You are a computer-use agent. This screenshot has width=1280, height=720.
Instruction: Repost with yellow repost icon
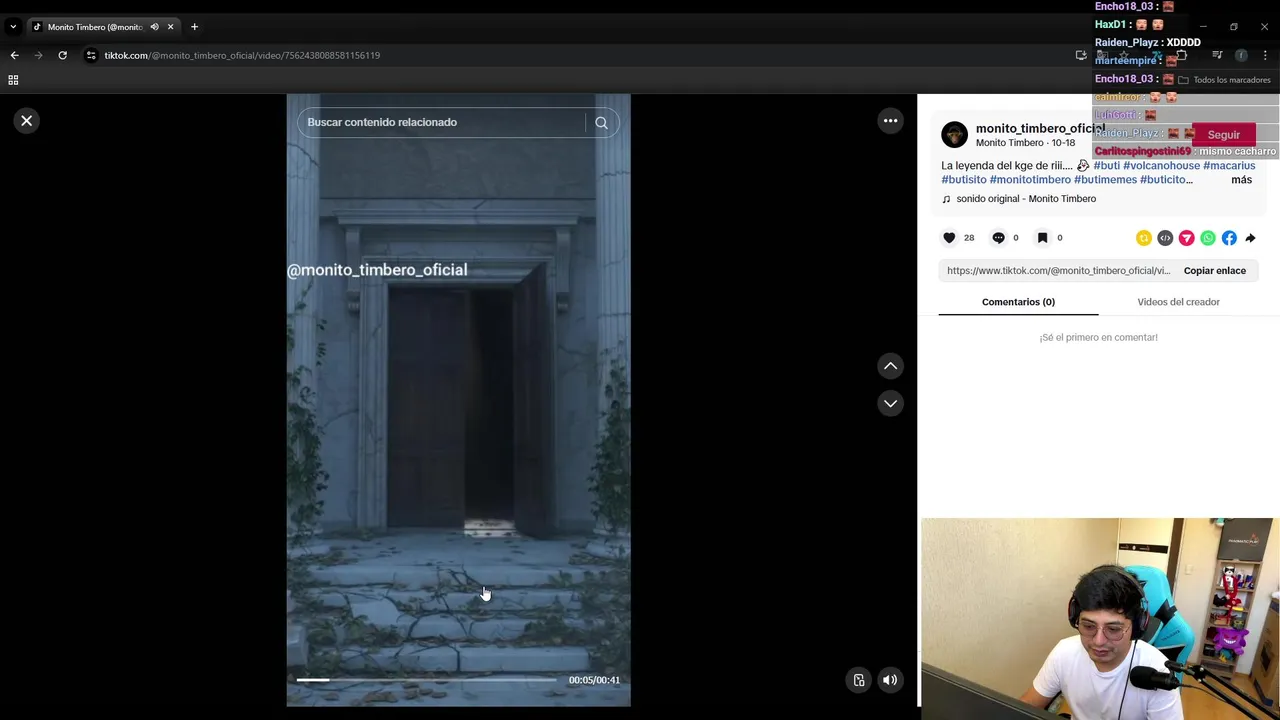(1143, 238)
